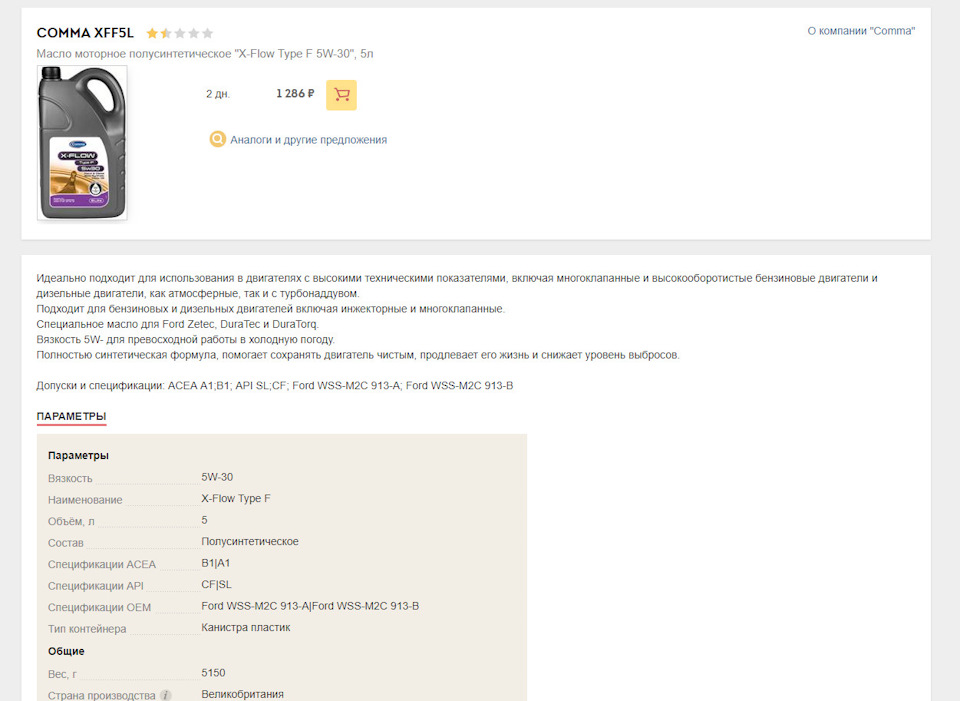The height and width of the screenshot is (701, 960).
Task: Click the Объём, л label
Action: [71, 521]
